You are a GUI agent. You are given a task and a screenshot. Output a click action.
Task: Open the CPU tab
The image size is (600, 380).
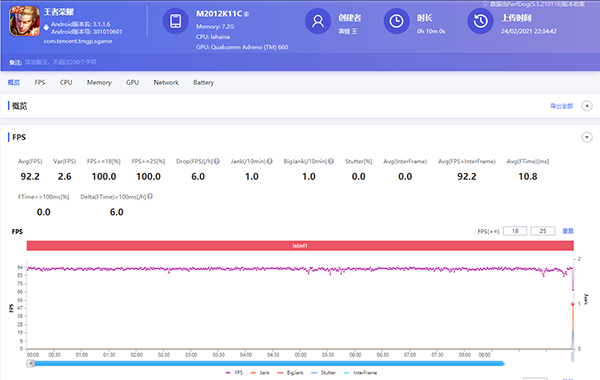tap(66, 82)
